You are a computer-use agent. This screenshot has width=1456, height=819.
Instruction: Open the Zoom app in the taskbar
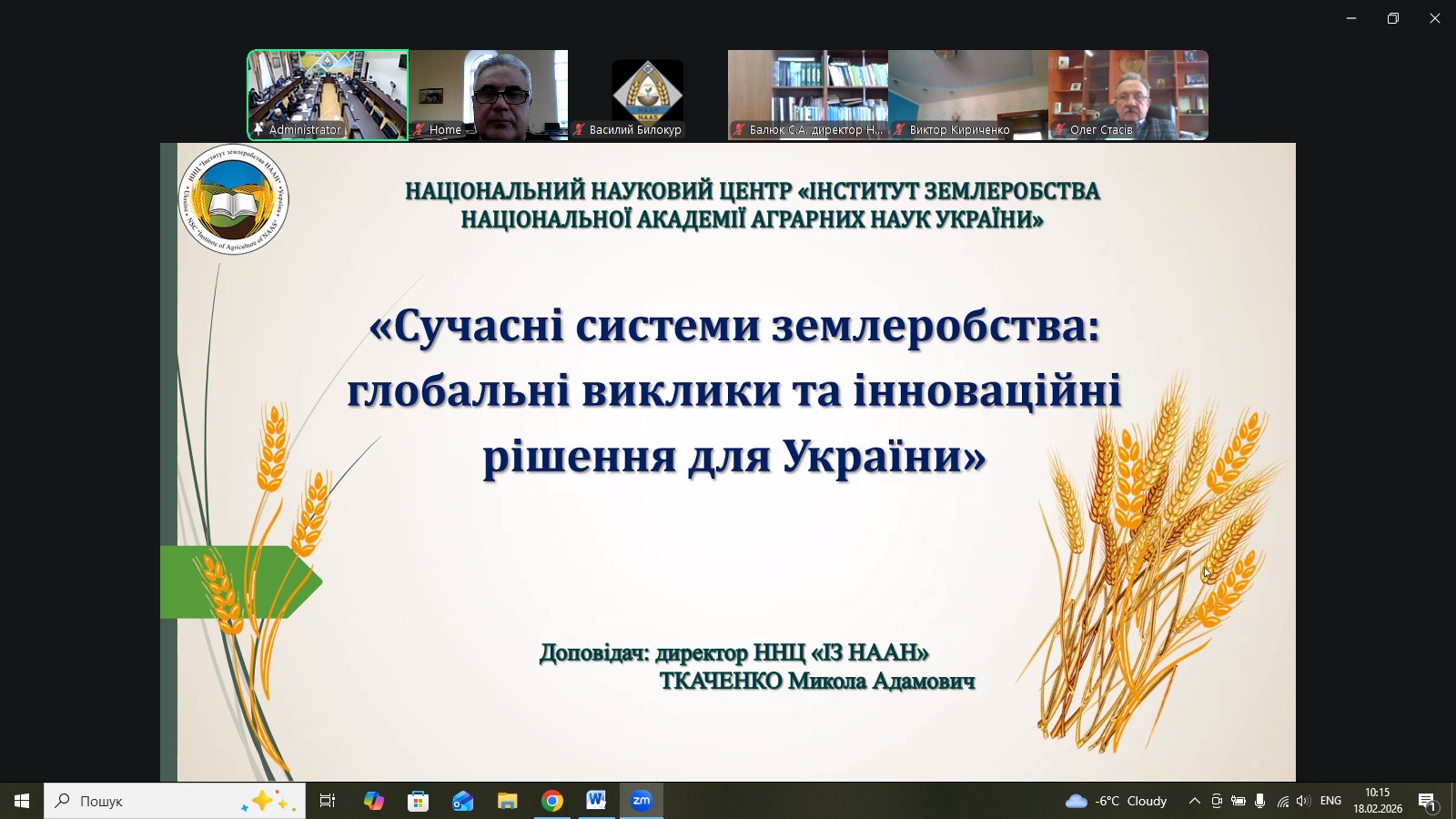642,801
